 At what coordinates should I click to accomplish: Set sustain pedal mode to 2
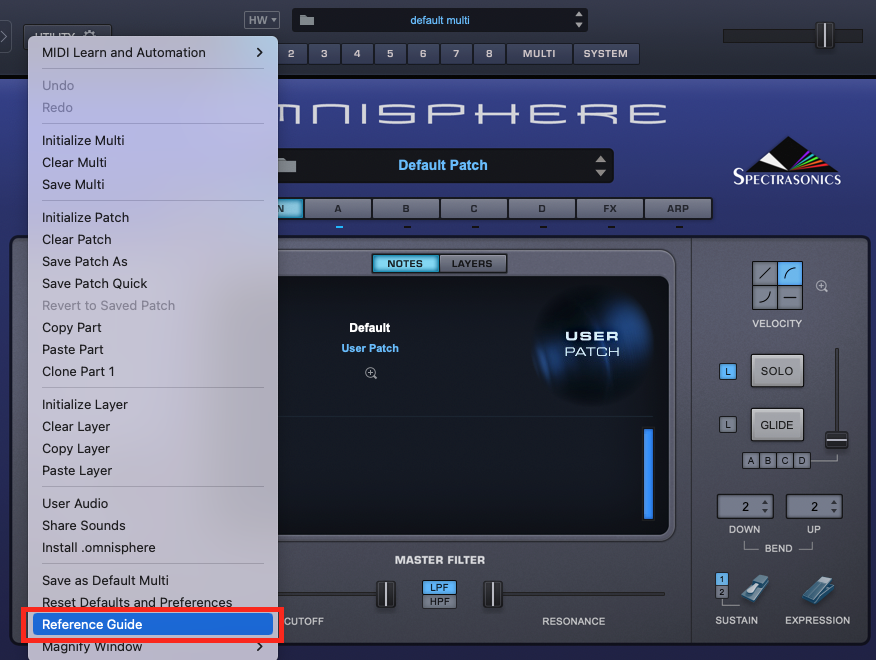(x=722, y=592)
